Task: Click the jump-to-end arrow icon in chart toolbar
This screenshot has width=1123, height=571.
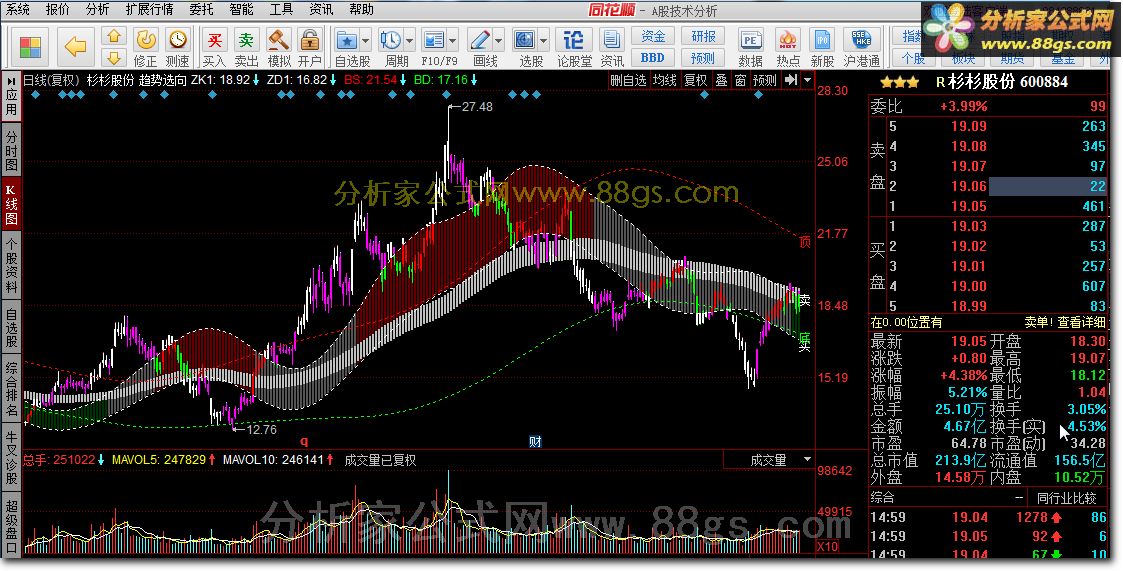Action: click(x=791, y=80)
